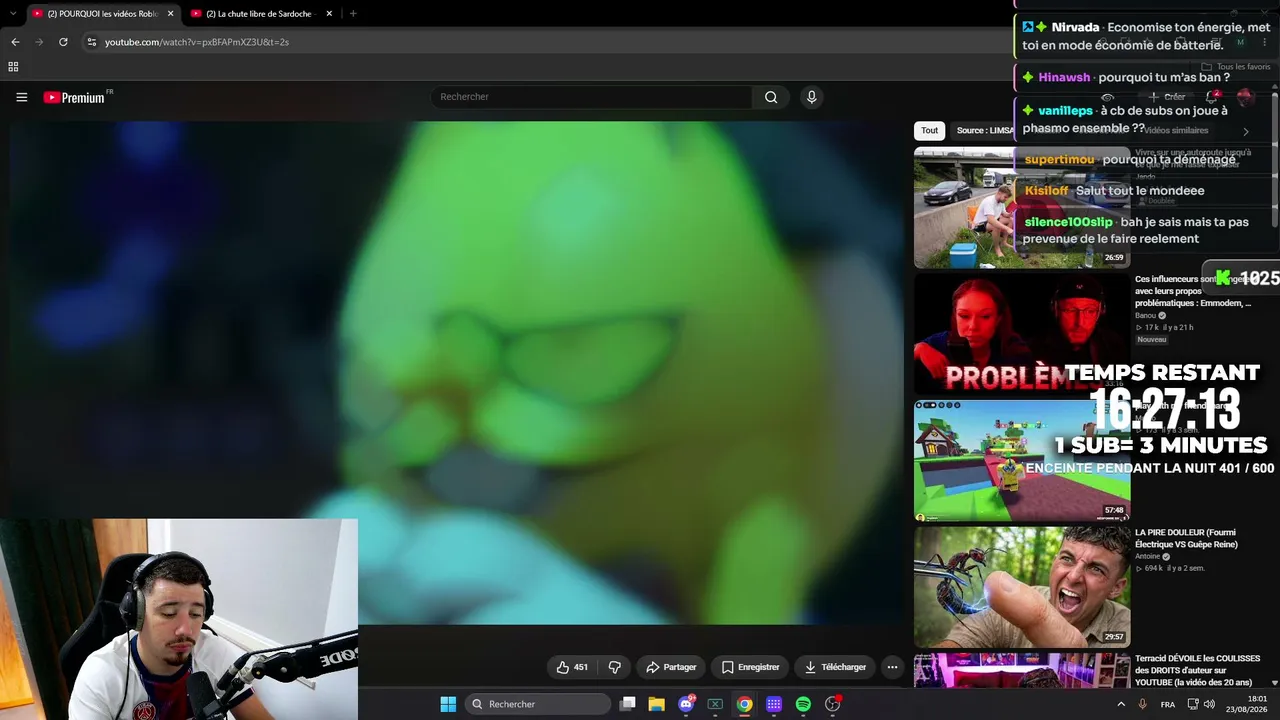Screen dimensions: 1280x720
Task: Save video with the Enregistrer button
Action: [750, 667]
